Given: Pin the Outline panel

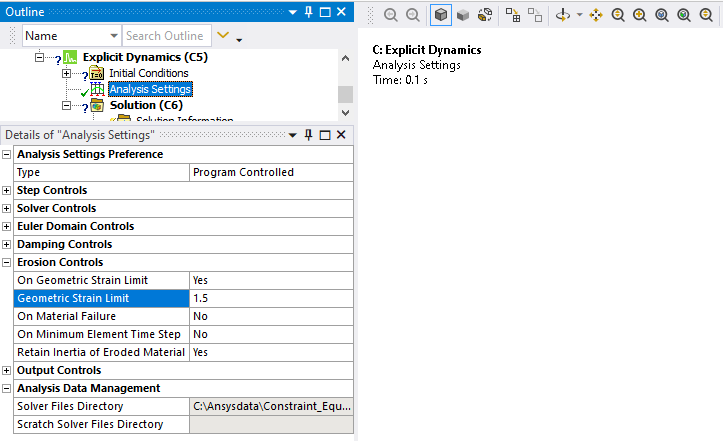Looking at the screenshot, I should pyautogui.click(x=308, y=12).
